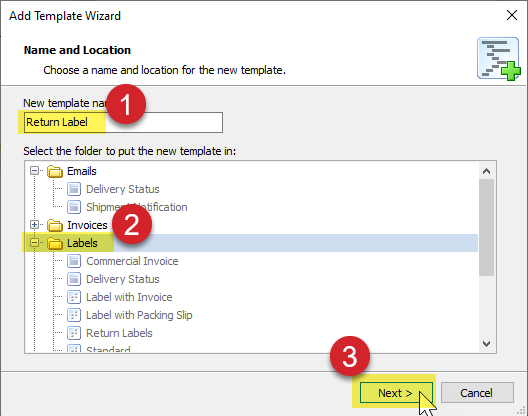
Task: Collapse the Labels folder tree node
Action: [x=34, y=243]
